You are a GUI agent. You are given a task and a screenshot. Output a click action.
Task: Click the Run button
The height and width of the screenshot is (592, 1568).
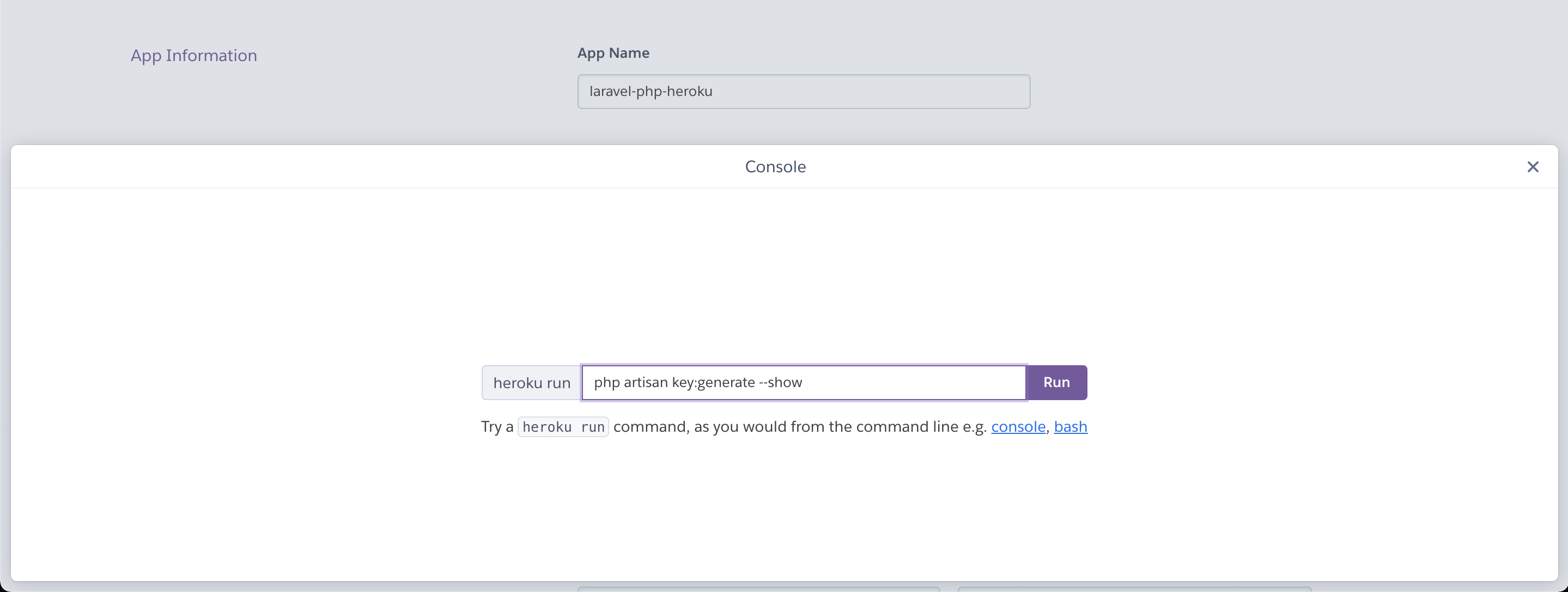1057,383
